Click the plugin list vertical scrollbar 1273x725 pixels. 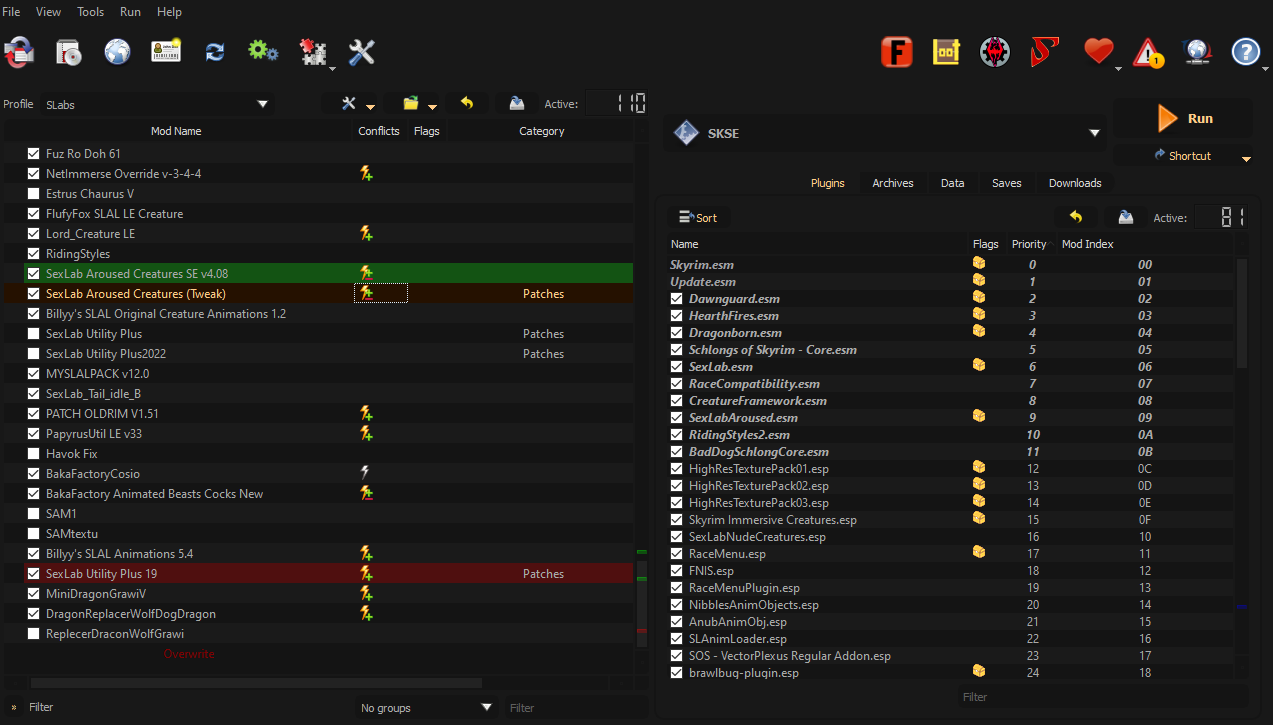[x=1242, y=314]
